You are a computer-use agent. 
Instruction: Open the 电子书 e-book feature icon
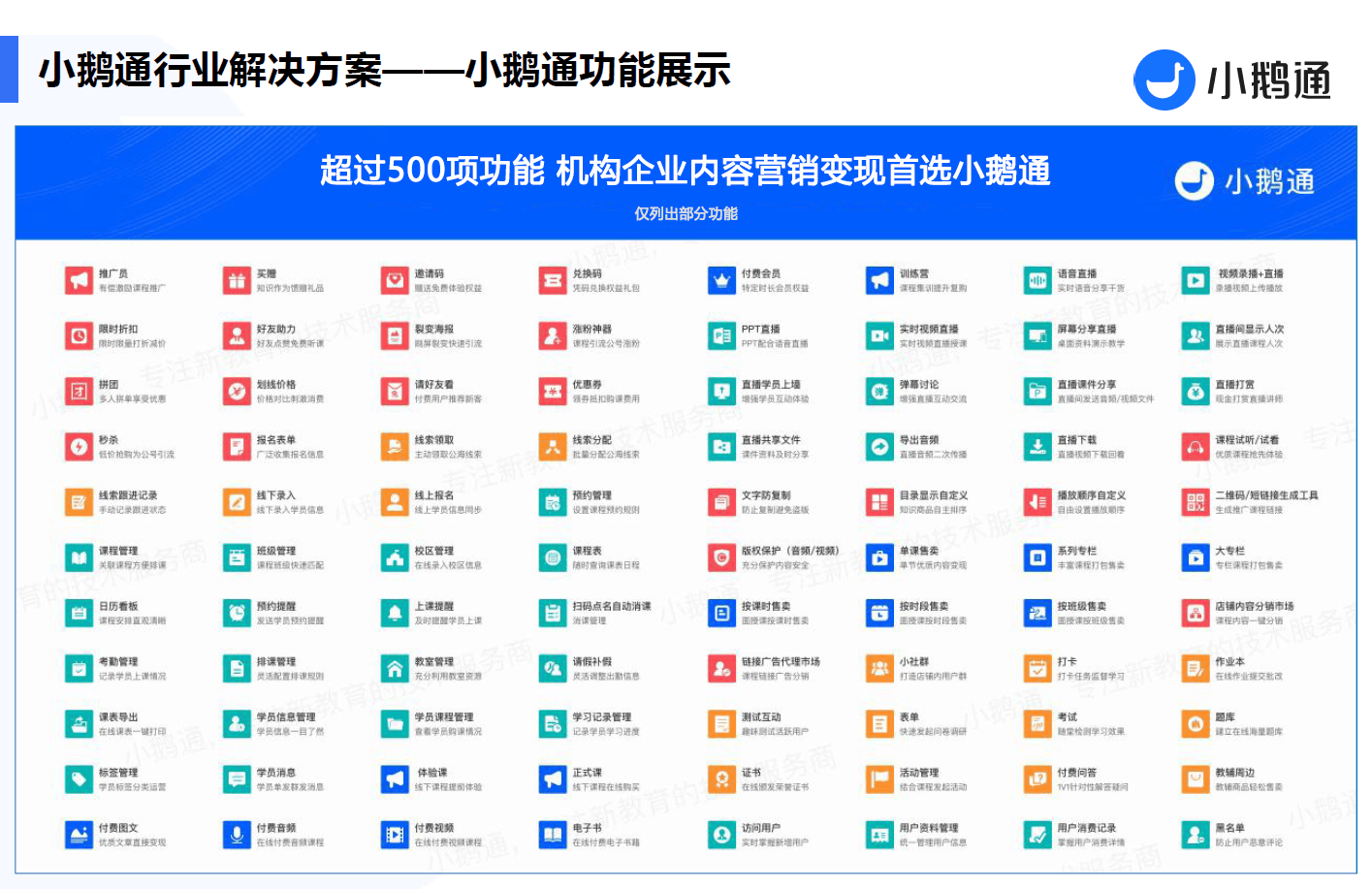(553, 834)
